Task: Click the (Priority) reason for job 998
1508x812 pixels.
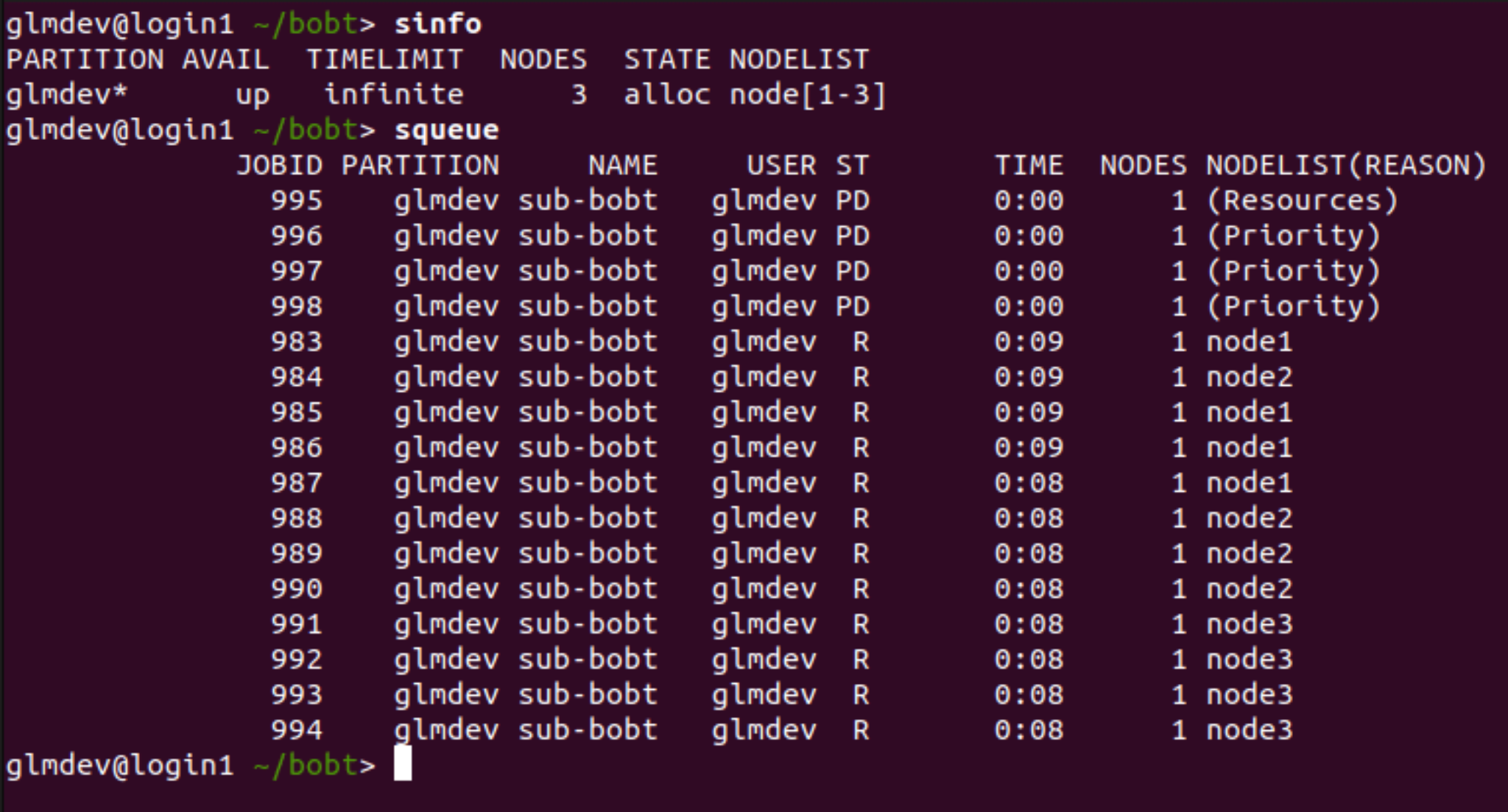Action: (1293, 306)
